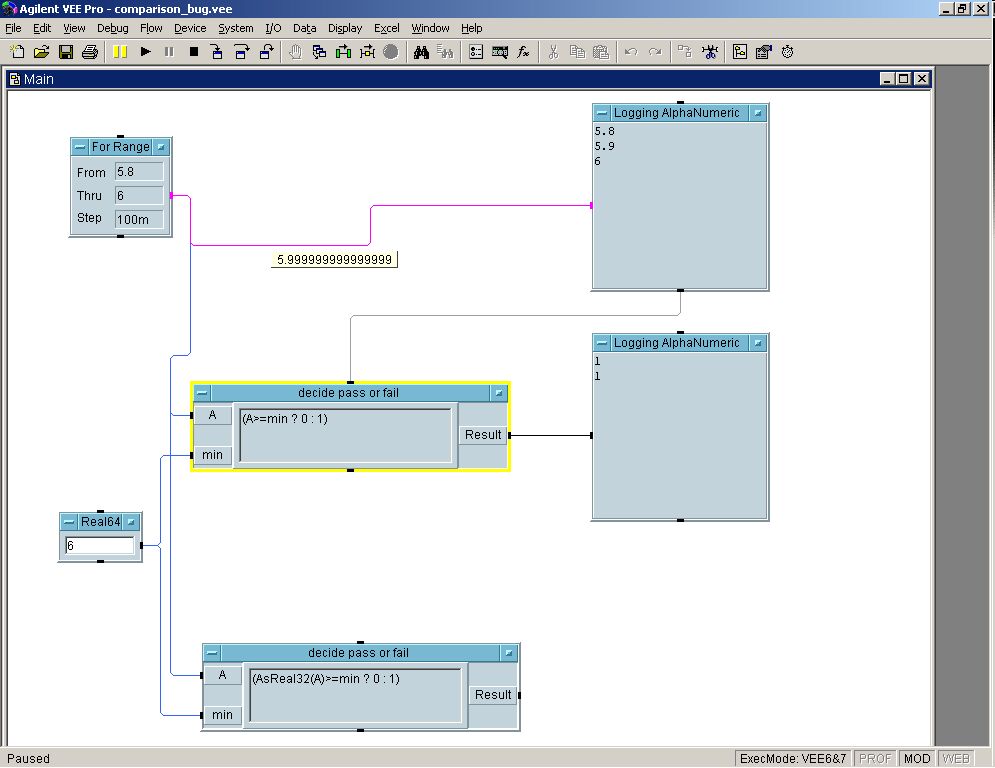995x768 pixels.
Task: Click the Step Into toolbar icon
Action: 217,52
